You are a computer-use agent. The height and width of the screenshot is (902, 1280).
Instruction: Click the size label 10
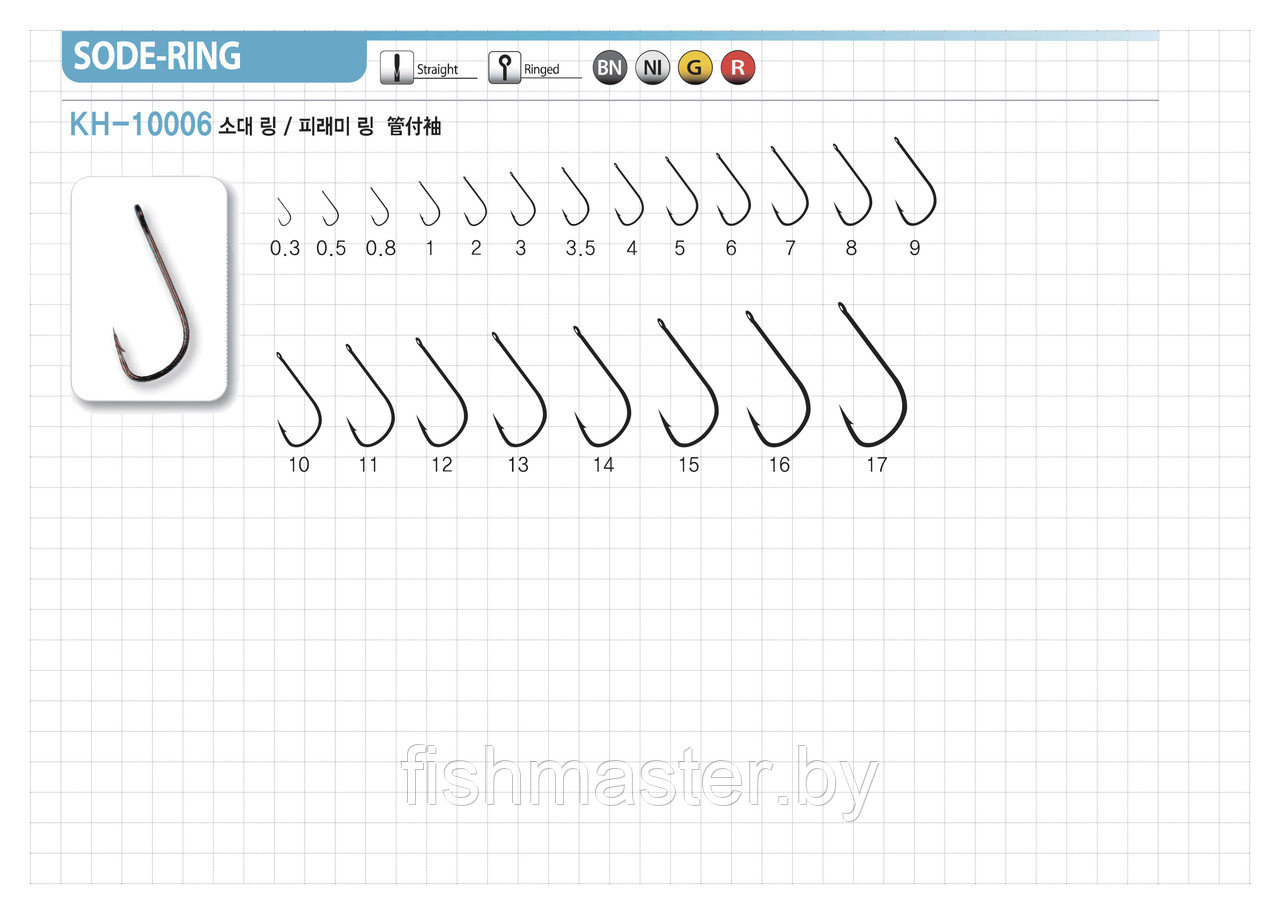pos(299,465)
